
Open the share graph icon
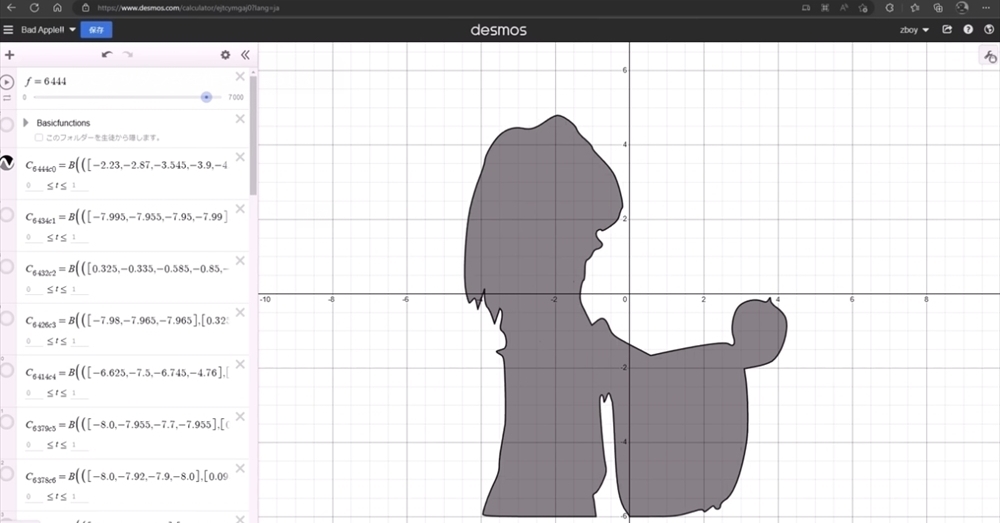click(x=947, y=30)
